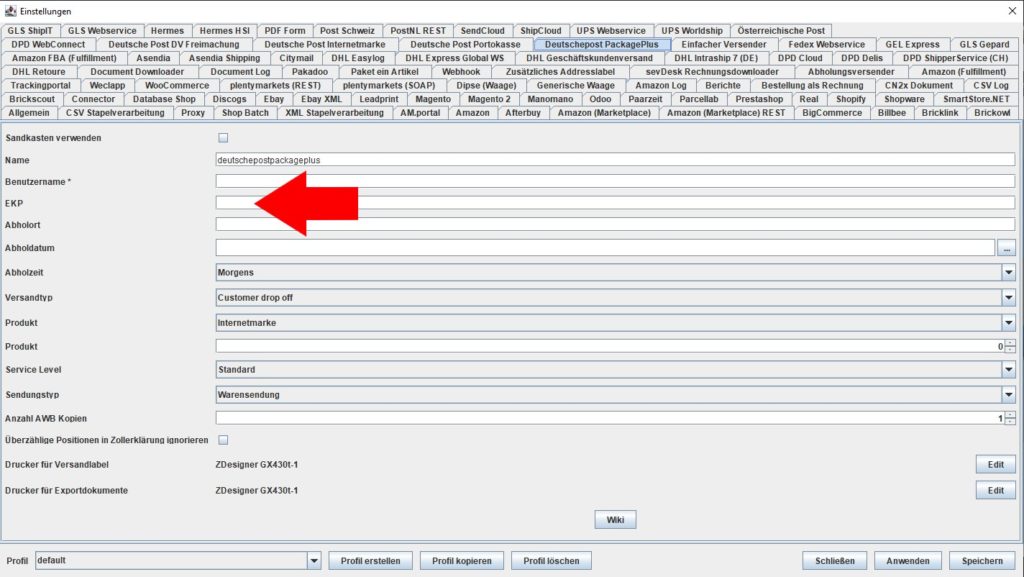Select the Webhook tab

(x=461, y=72)
